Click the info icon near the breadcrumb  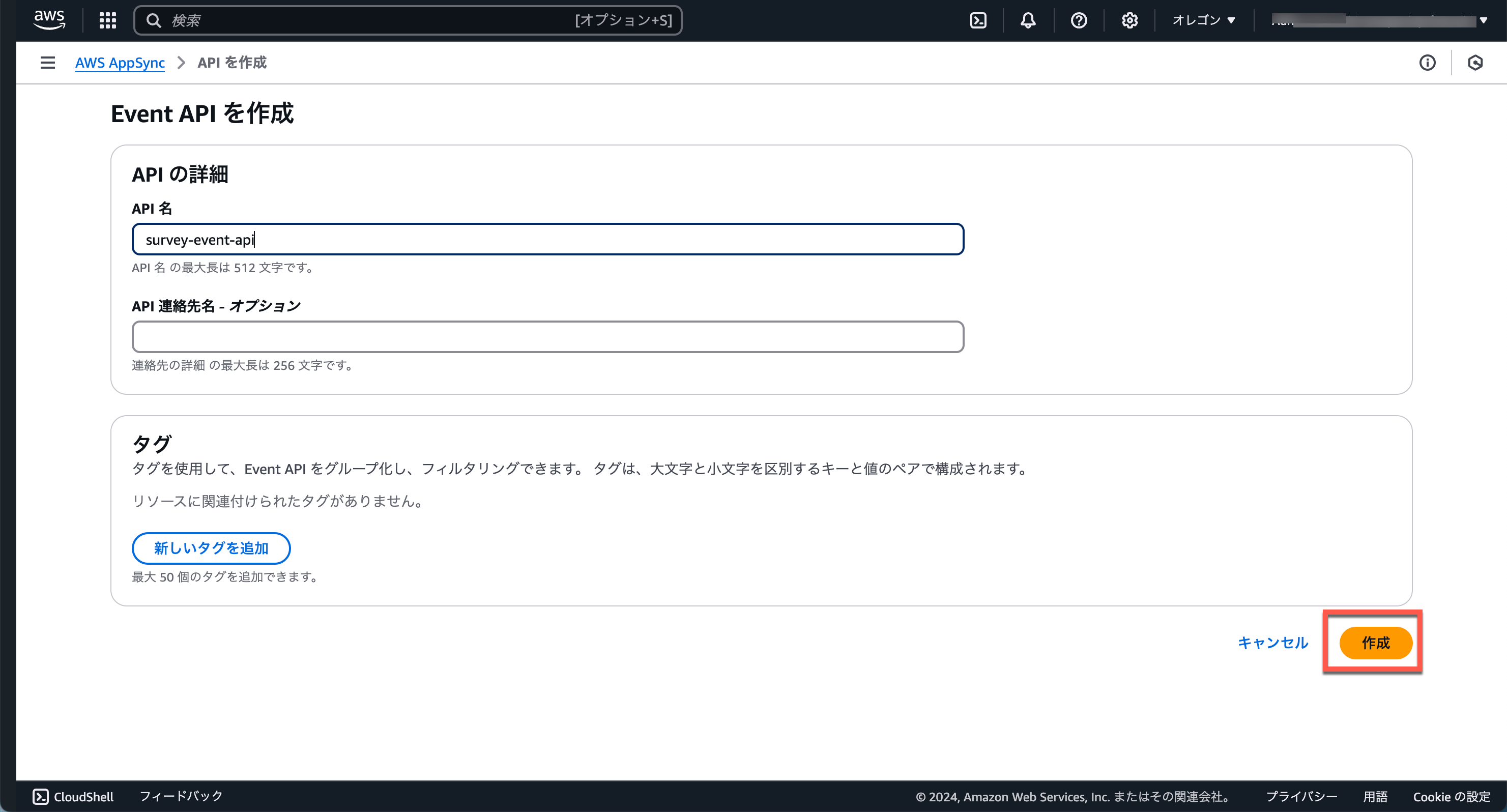pos(1428,63)
